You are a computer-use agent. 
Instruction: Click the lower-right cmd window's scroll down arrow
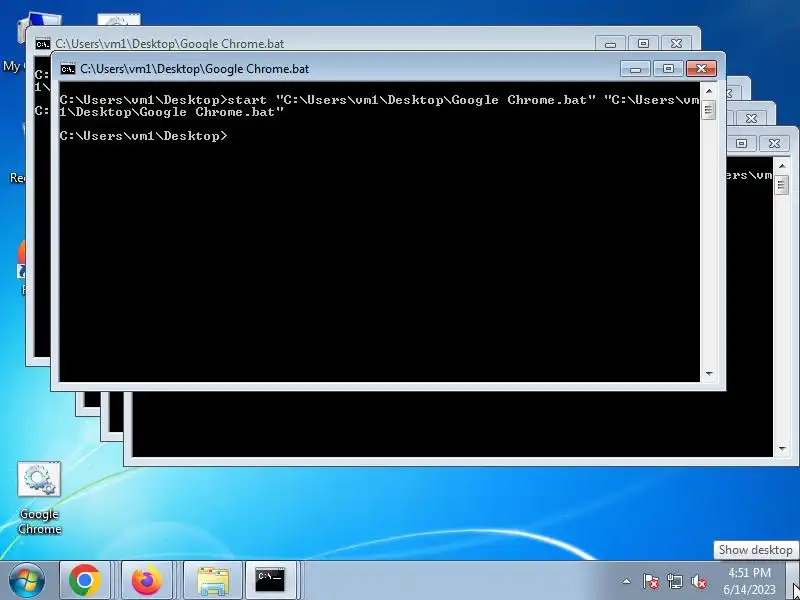(782, 448)
